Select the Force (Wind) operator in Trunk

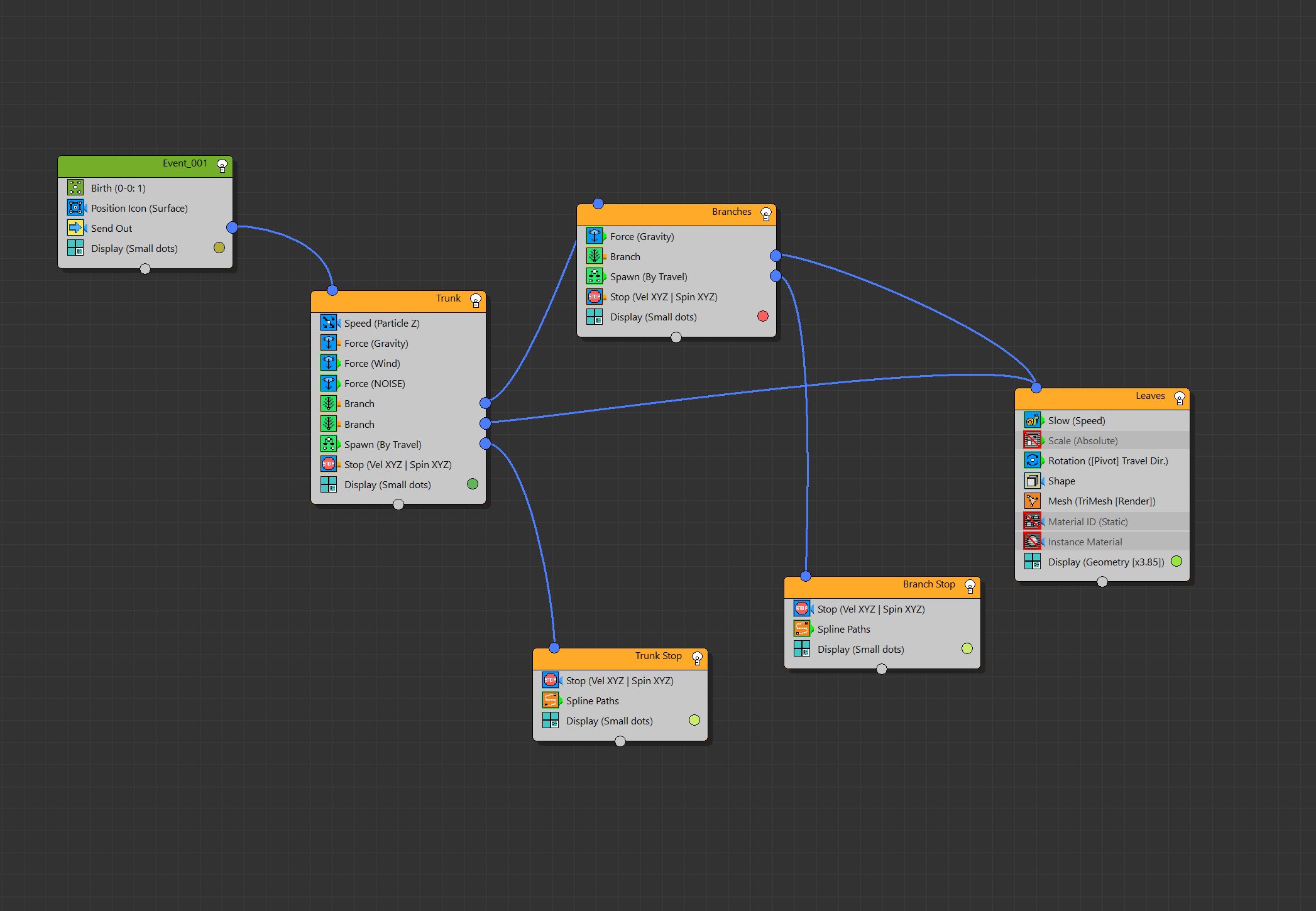point(371,363)
